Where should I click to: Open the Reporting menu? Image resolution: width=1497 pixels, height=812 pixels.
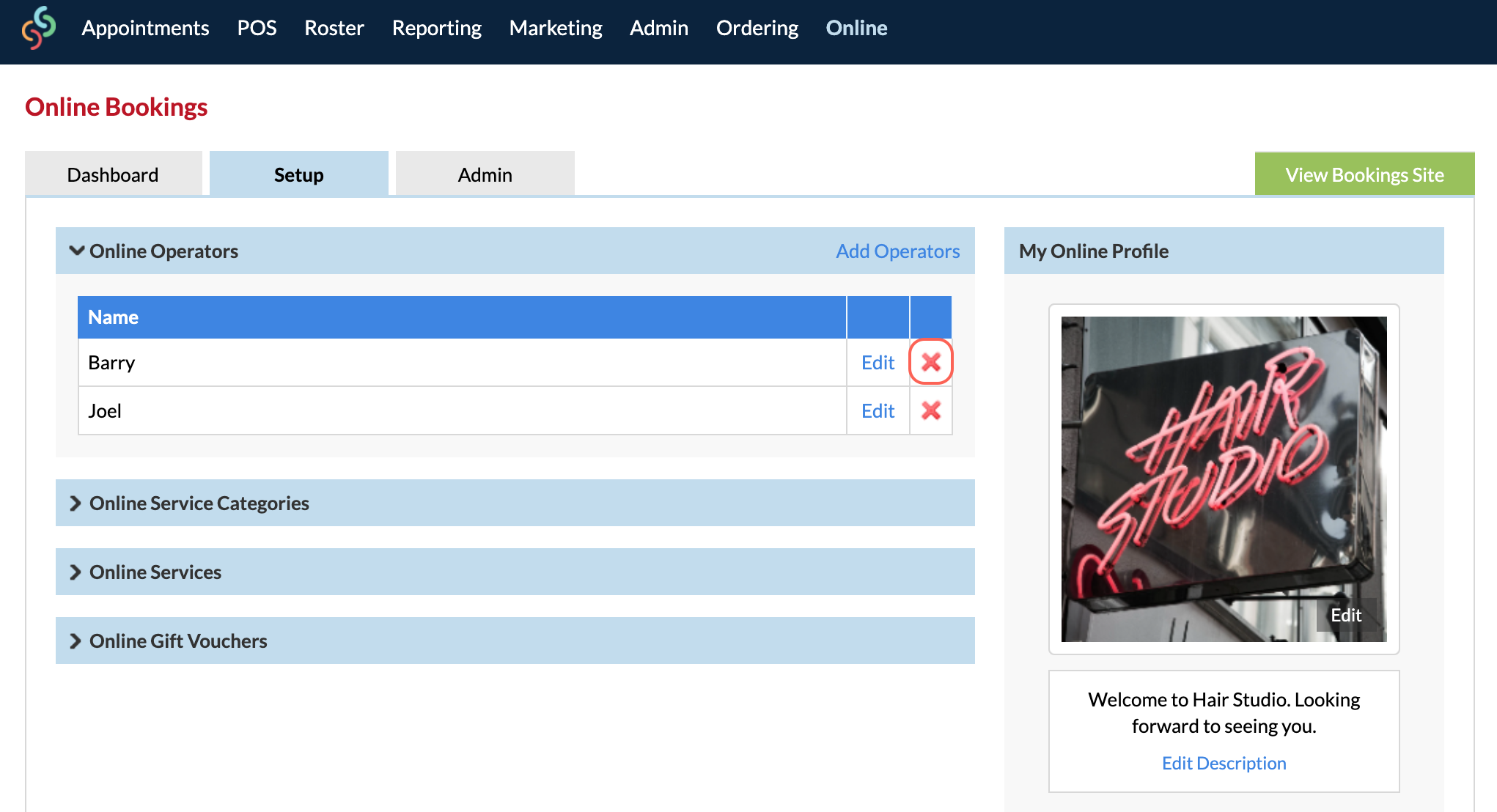coord(437,28)
